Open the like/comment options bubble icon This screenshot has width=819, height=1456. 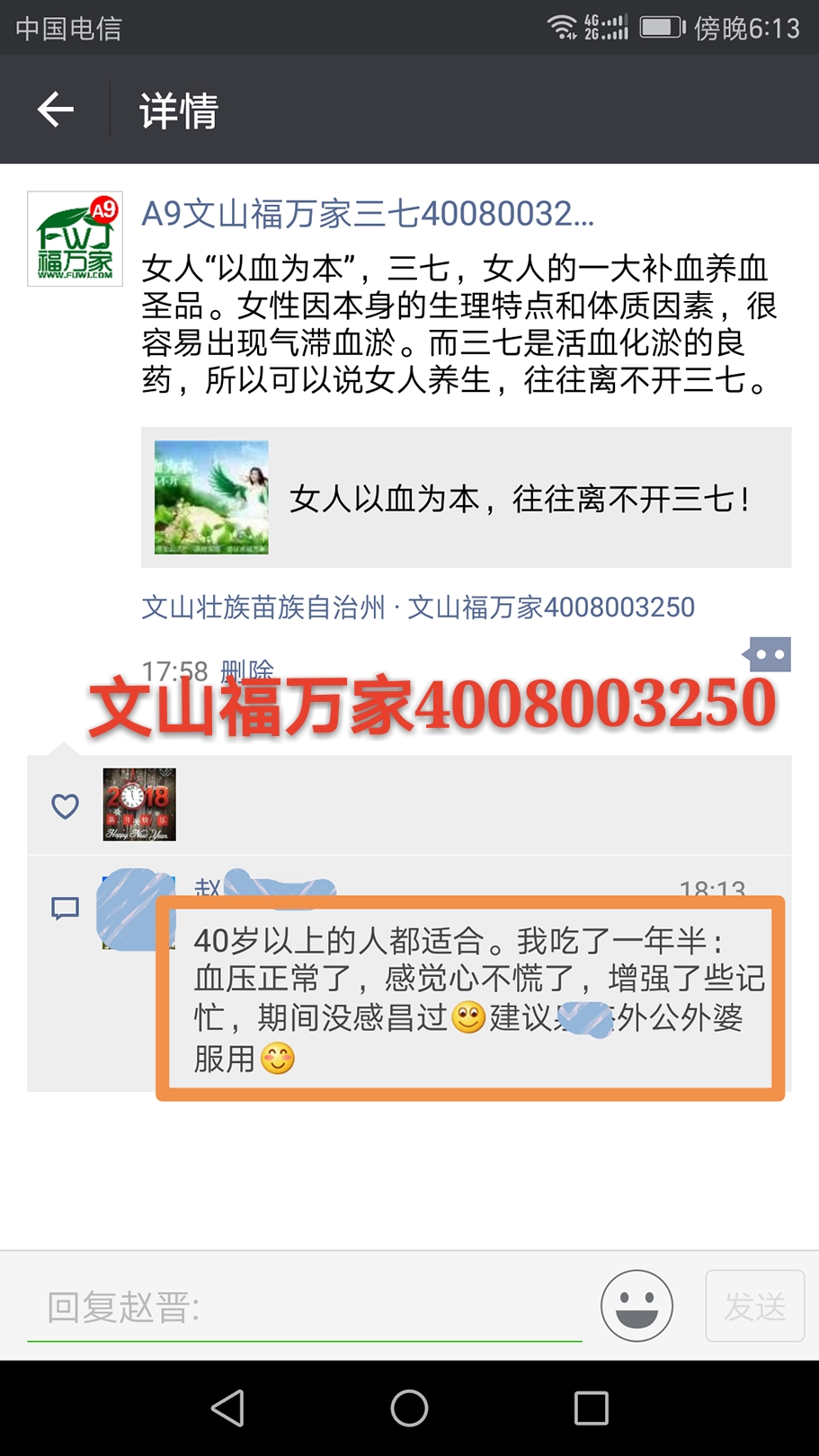(x=767, y=655)
